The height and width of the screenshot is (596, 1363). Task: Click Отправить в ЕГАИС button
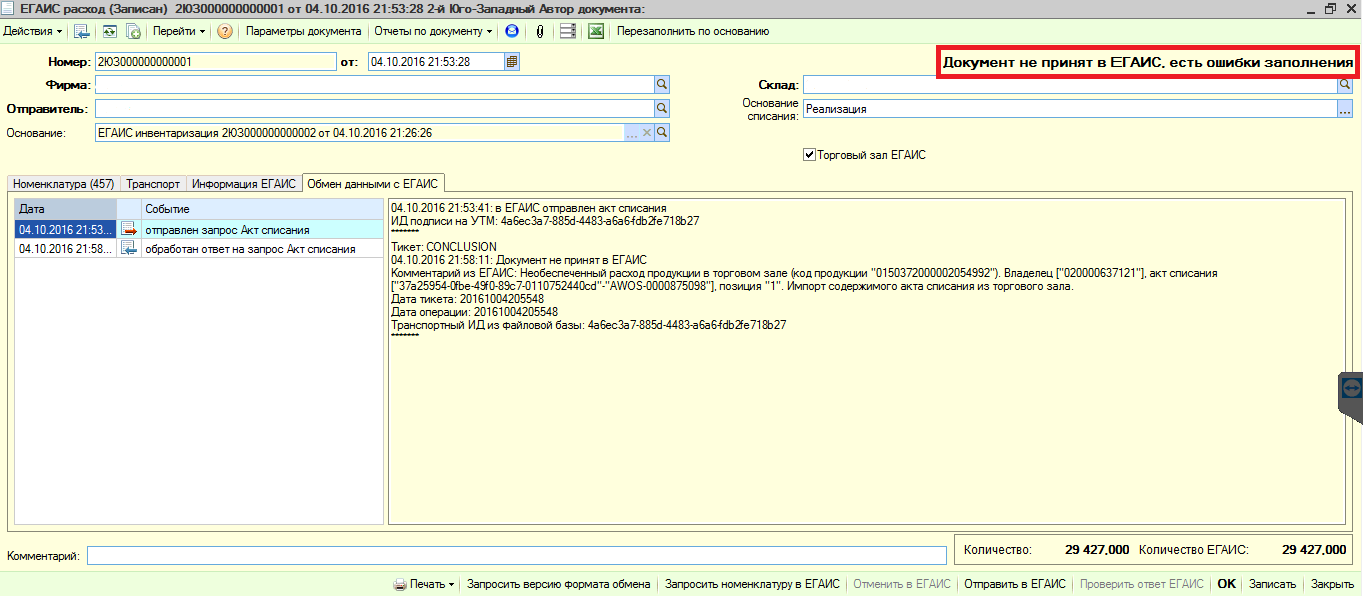click(1014, 584)
